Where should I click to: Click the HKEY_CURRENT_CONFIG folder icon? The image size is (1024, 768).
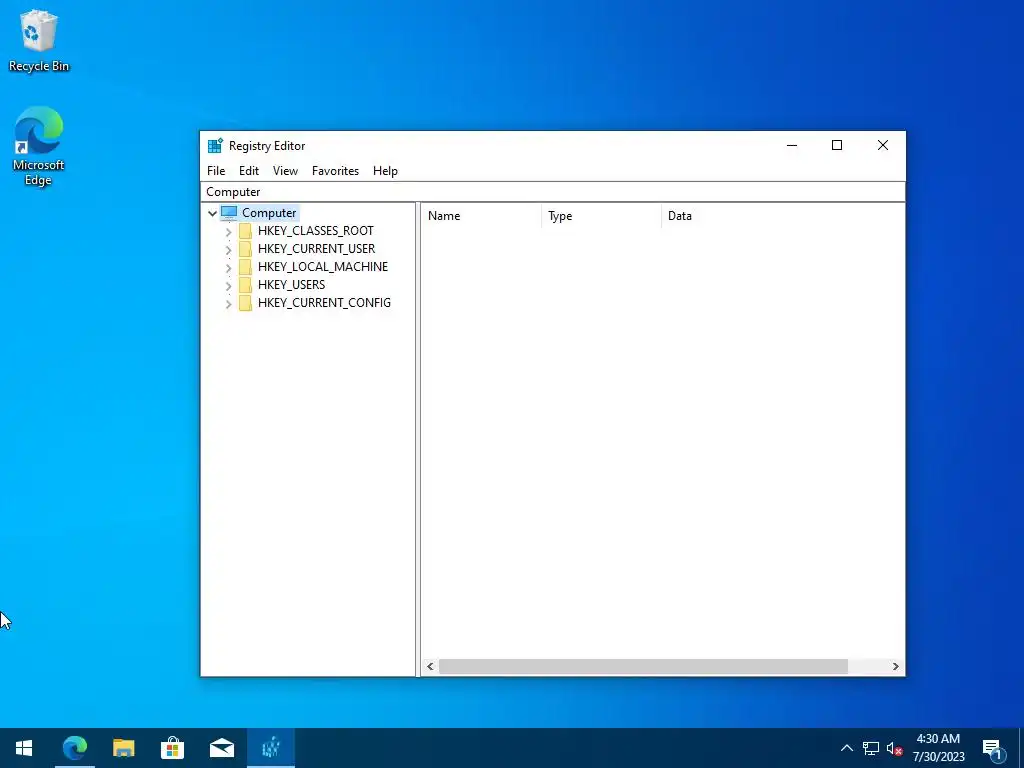coord(246,303)
